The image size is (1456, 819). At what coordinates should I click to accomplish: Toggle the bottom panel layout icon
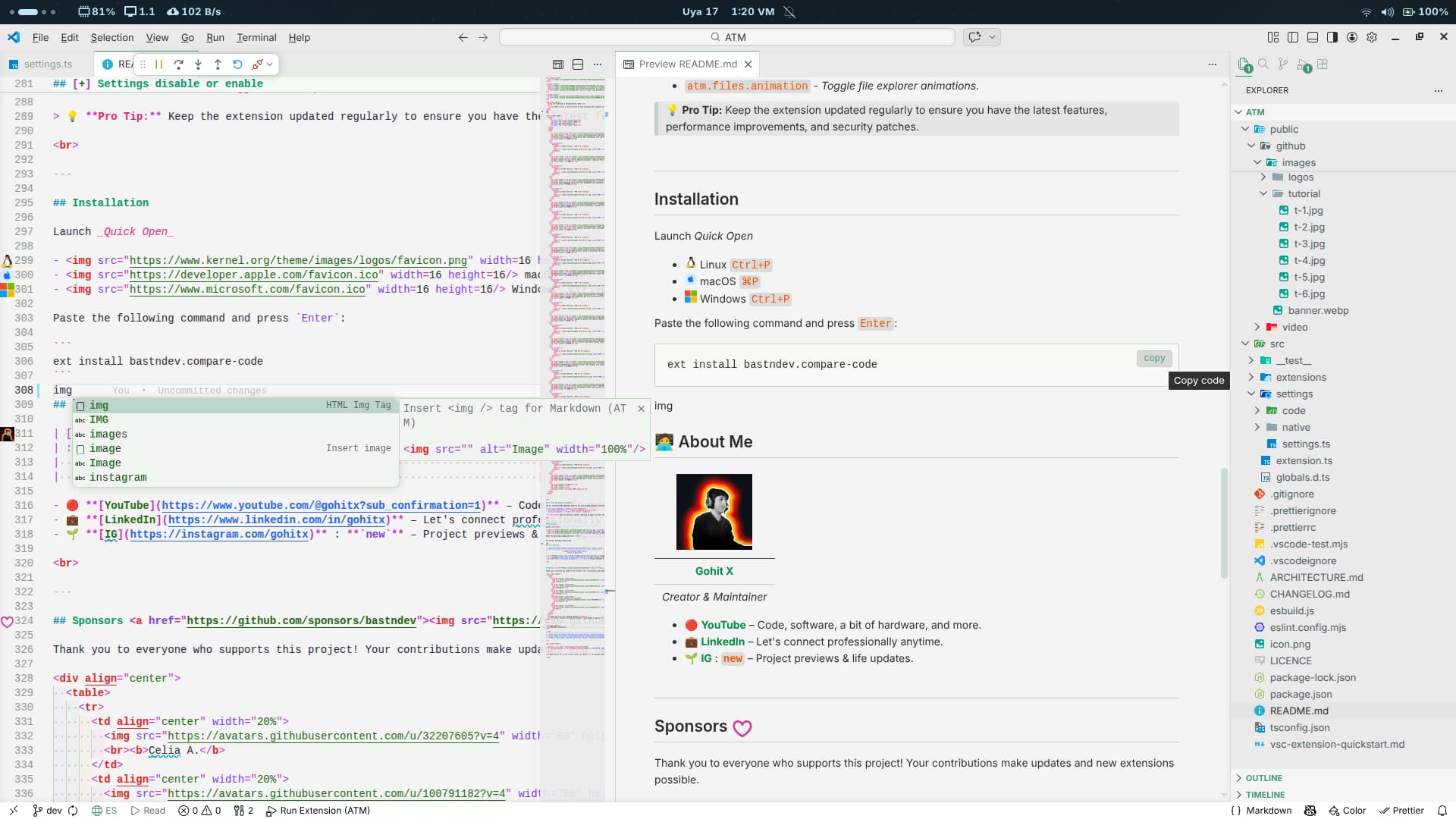click(x=1313, y=37)
